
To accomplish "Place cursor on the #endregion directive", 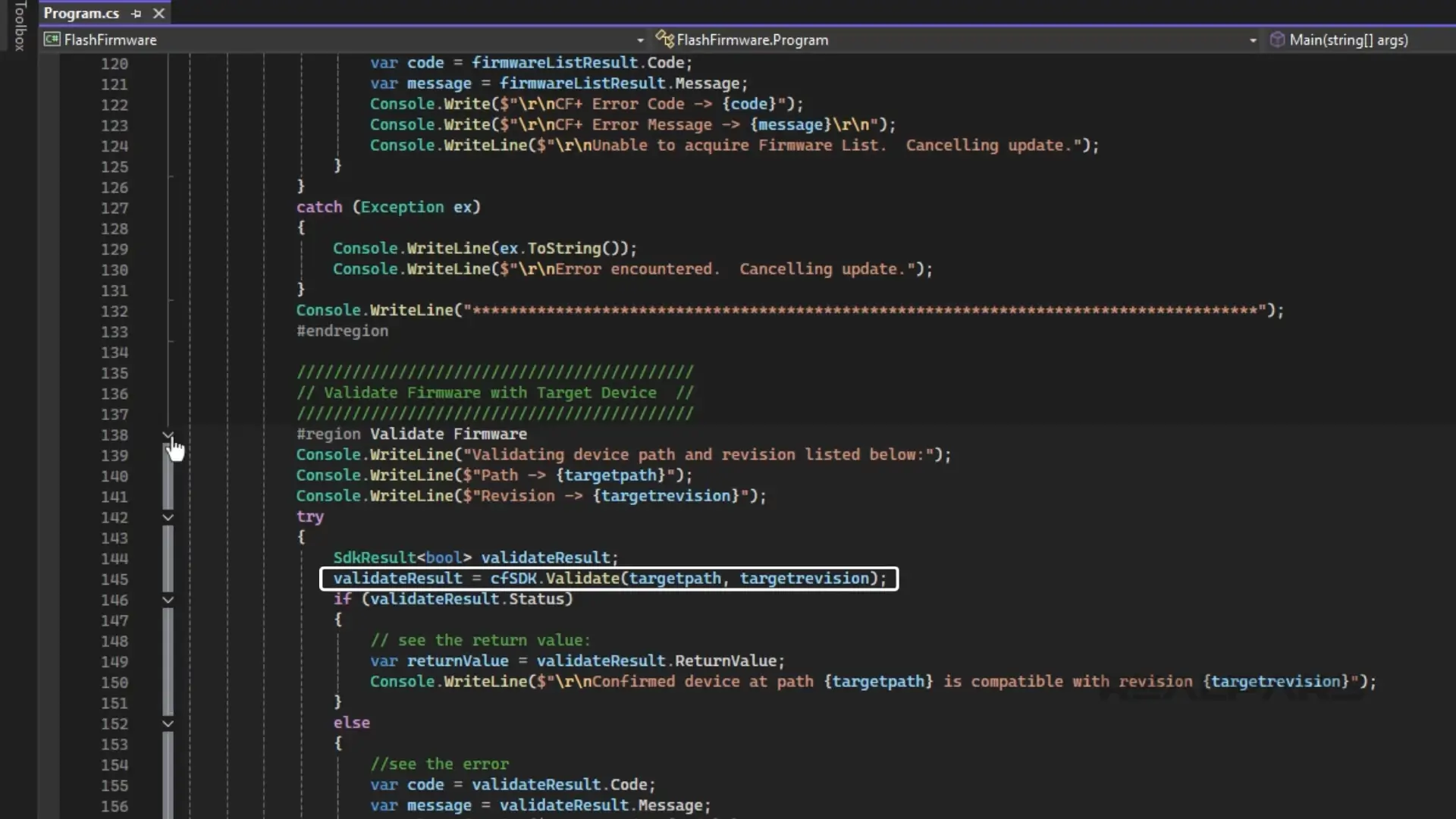I will [342, 331].
